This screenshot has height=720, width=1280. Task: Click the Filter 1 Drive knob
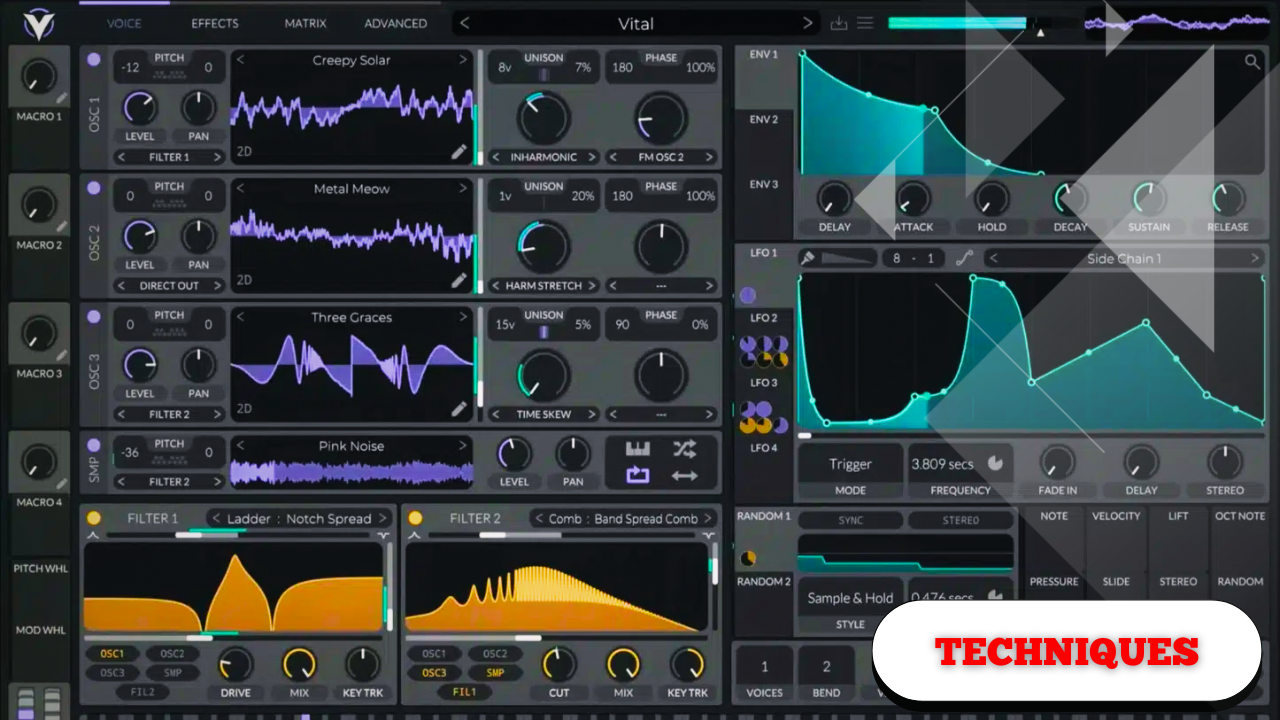[236, 664]
